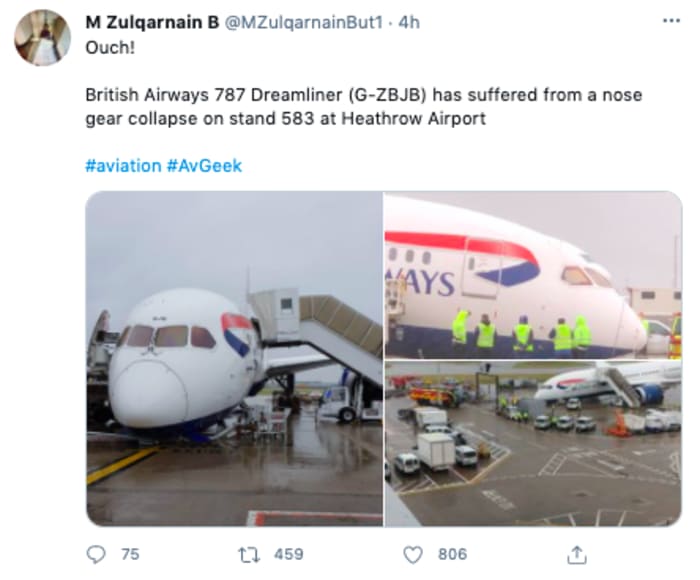Like the tweet with the heart icon

pos(412,553)
